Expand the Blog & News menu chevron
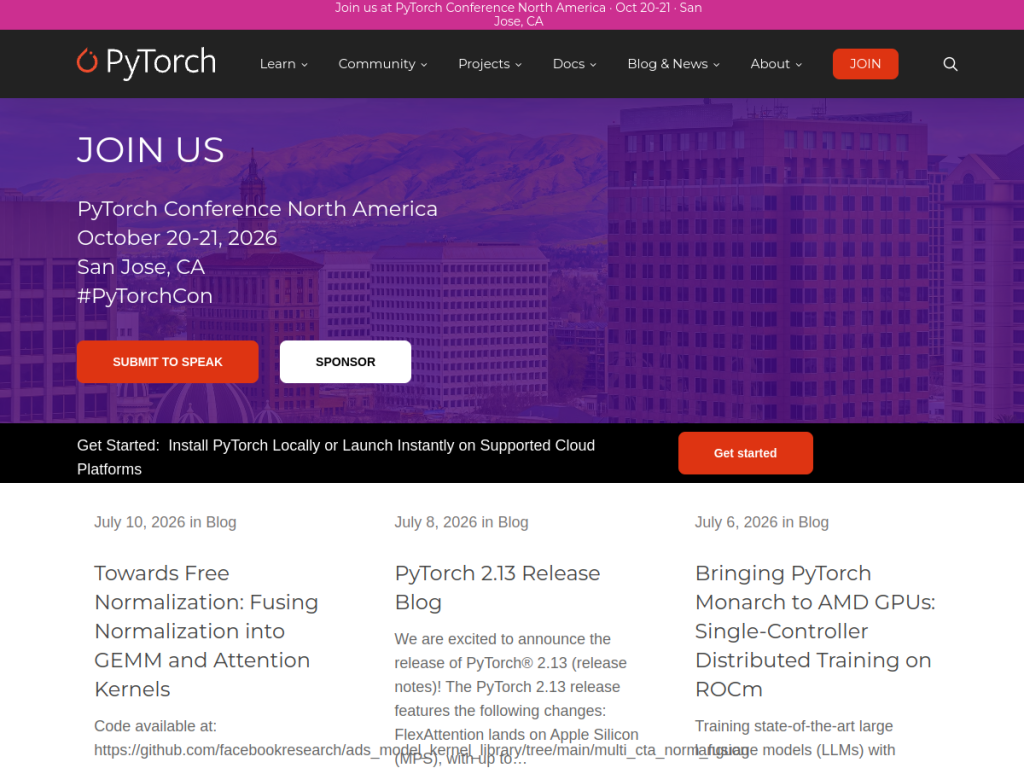 tap(716, 65)
